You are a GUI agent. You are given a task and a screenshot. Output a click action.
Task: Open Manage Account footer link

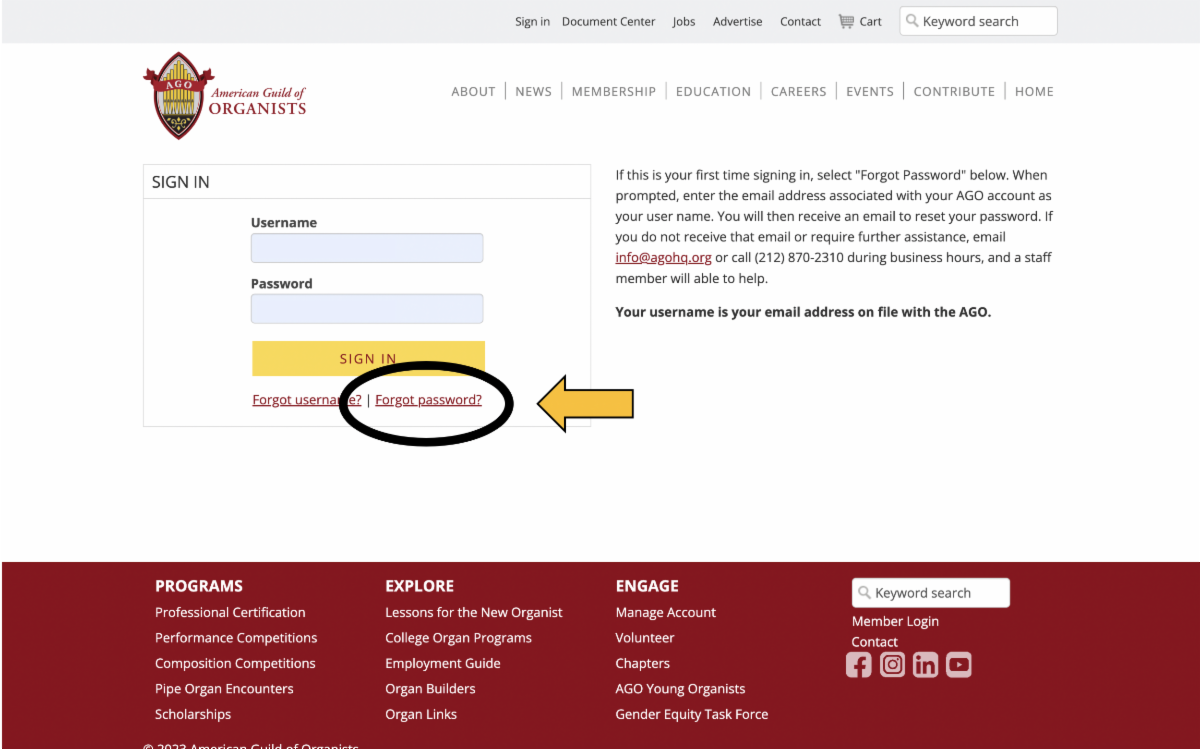(666, 613)
